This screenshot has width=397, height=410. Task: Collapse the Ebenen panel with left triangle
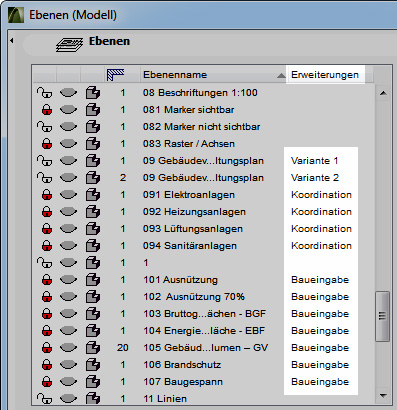click(12, 41)
